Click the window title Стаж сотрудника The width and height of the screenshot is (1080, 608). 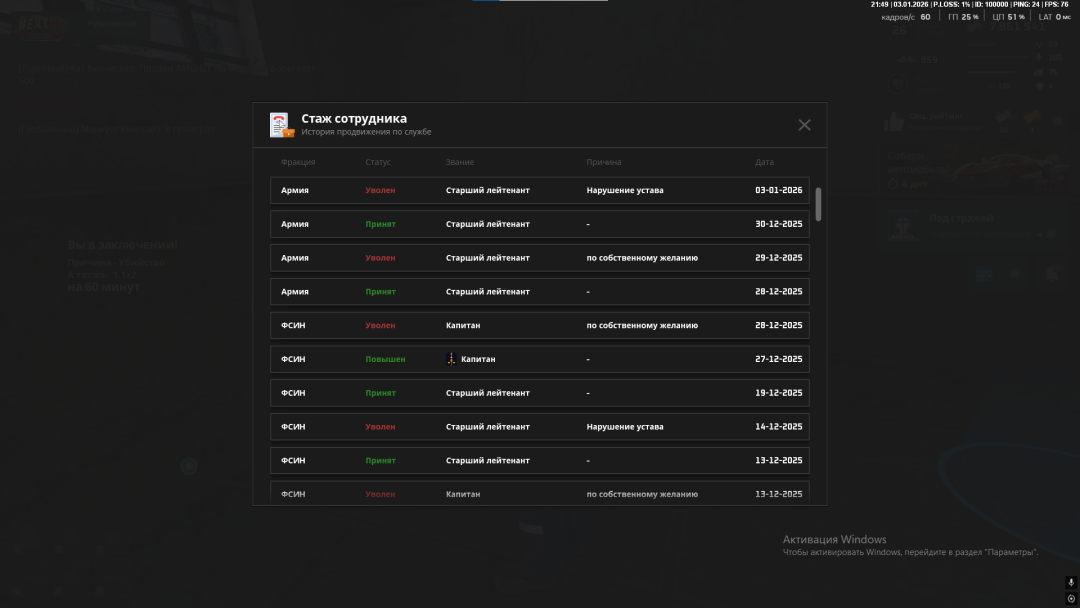tap(354, 118)
